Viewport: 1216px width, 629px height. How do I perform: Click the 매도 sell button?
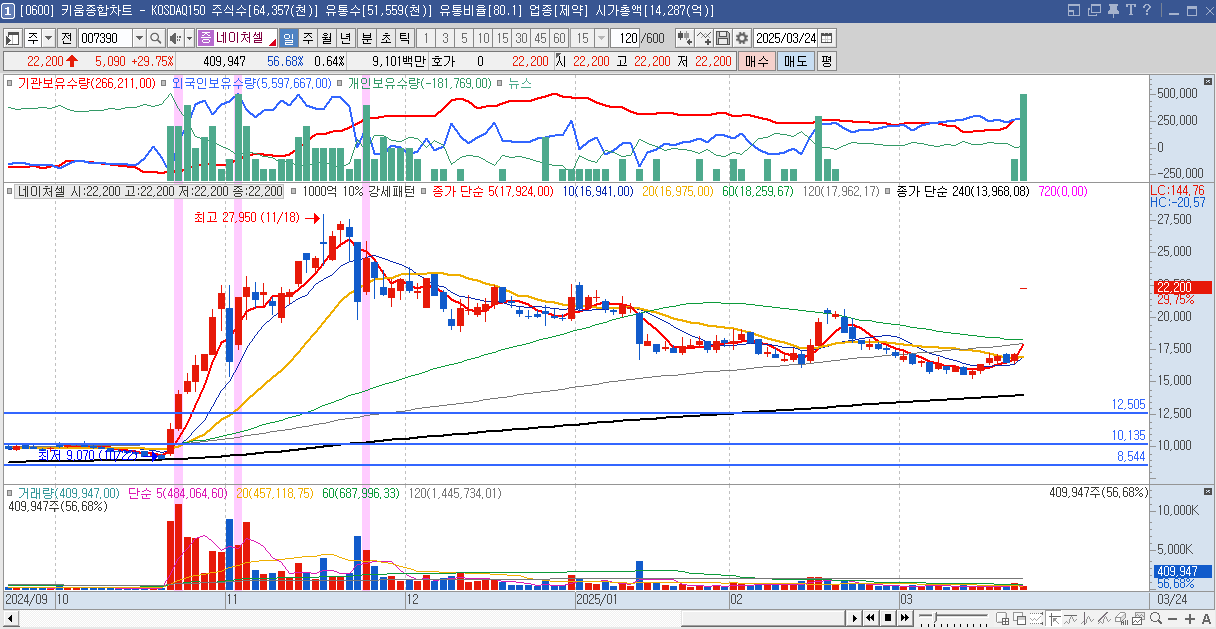coord(796,61)
